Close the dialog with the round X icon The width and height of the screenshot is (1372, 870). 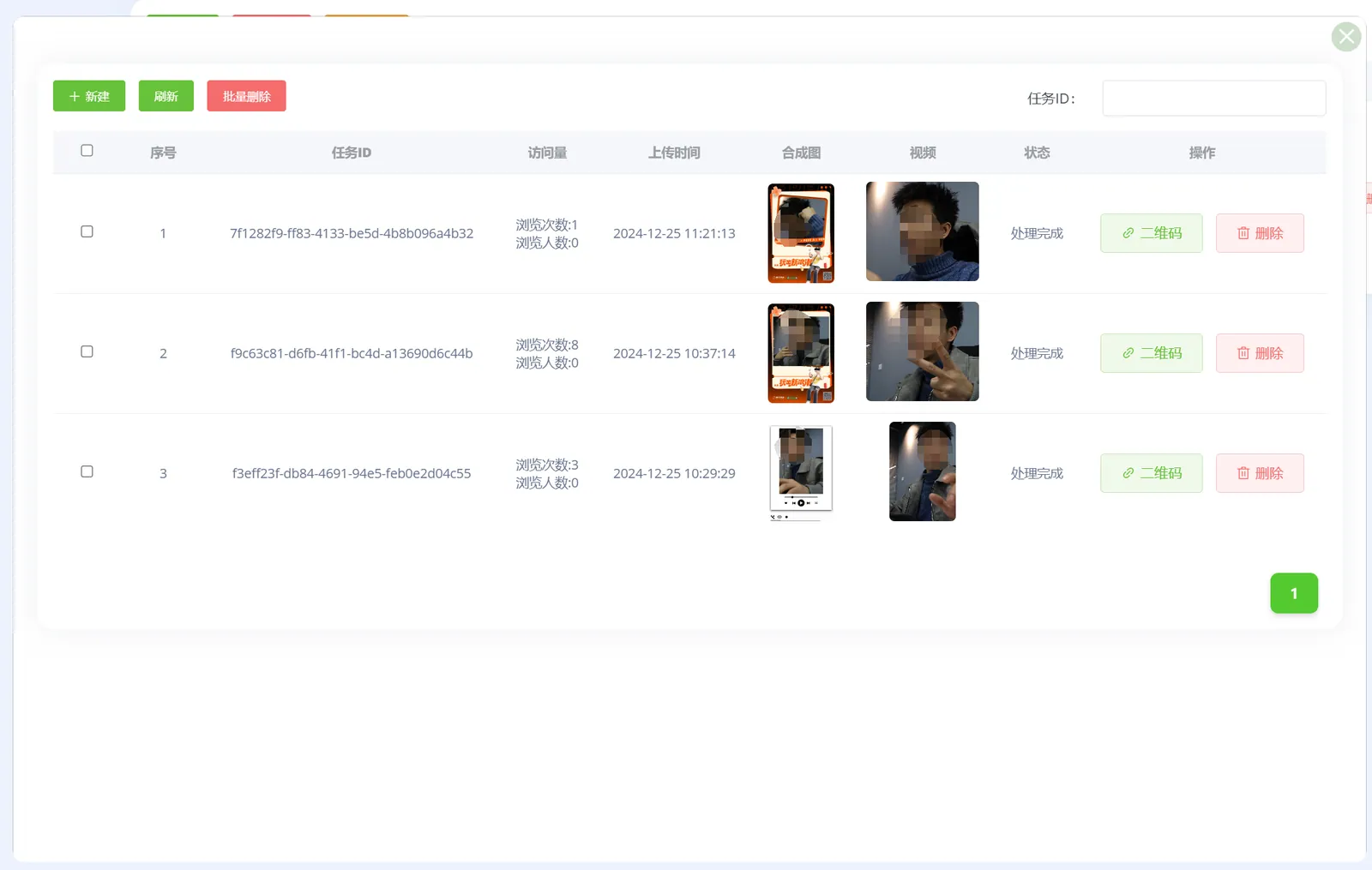[1346, 37]
